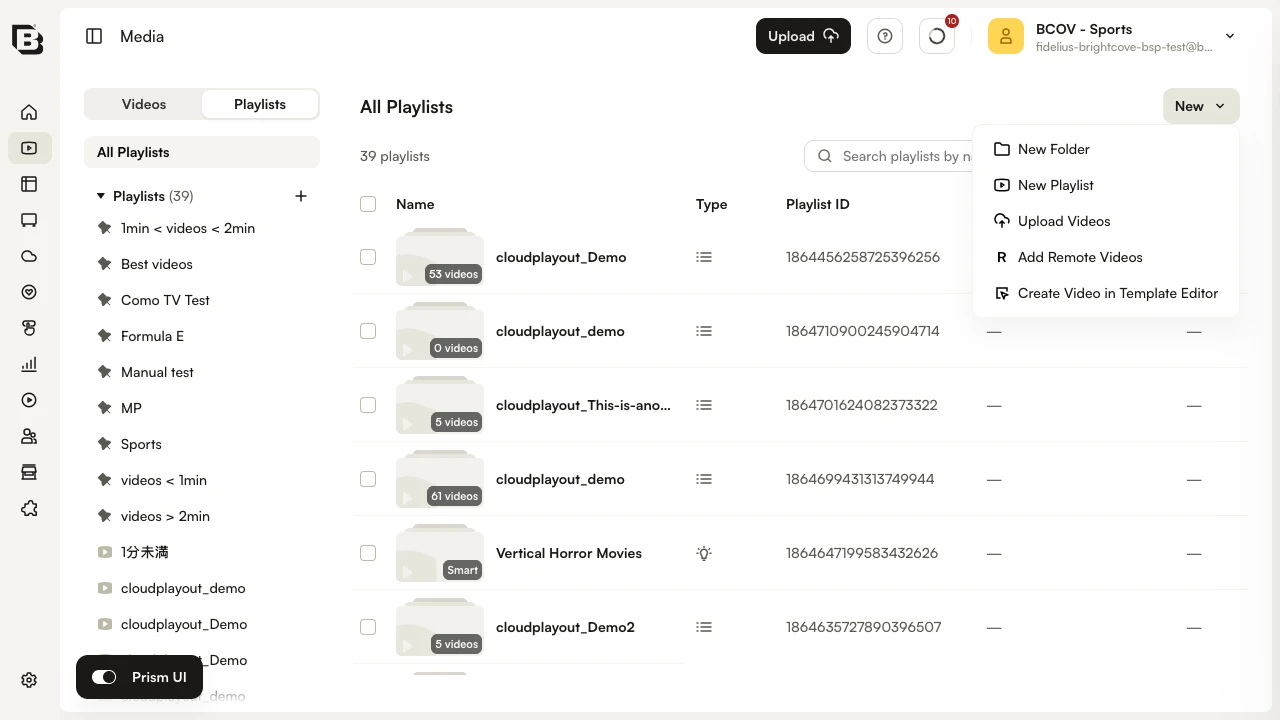Click the folder icon beside New Folder
The image size is (1280, 720).
pyautogui.click(x=1001, y=149)
